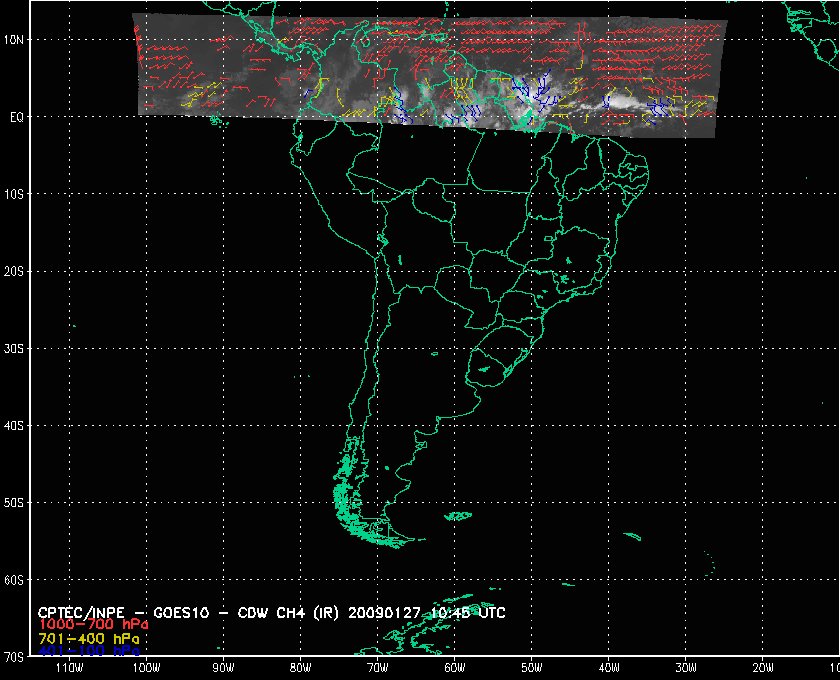This screenshot has width=840, height=680.
Task: Click the South Georgia island outline
Action: (x=629, y=537)
